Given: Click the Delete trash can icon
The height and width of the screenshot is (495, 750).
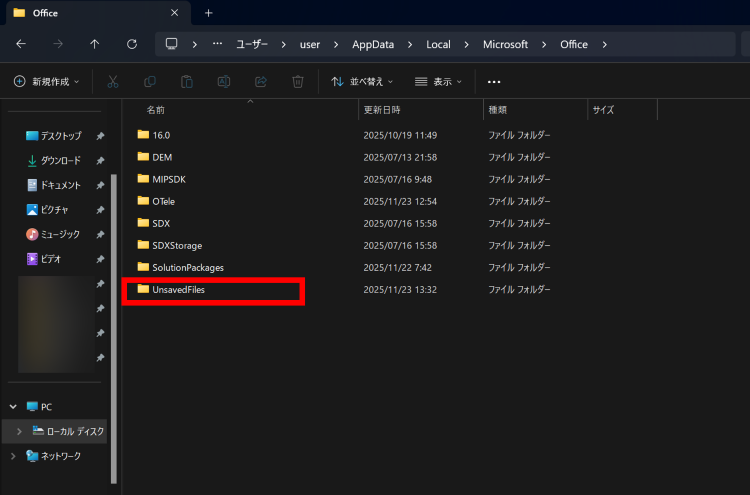Looking at the screenshot, I should (x=297, y=82).
